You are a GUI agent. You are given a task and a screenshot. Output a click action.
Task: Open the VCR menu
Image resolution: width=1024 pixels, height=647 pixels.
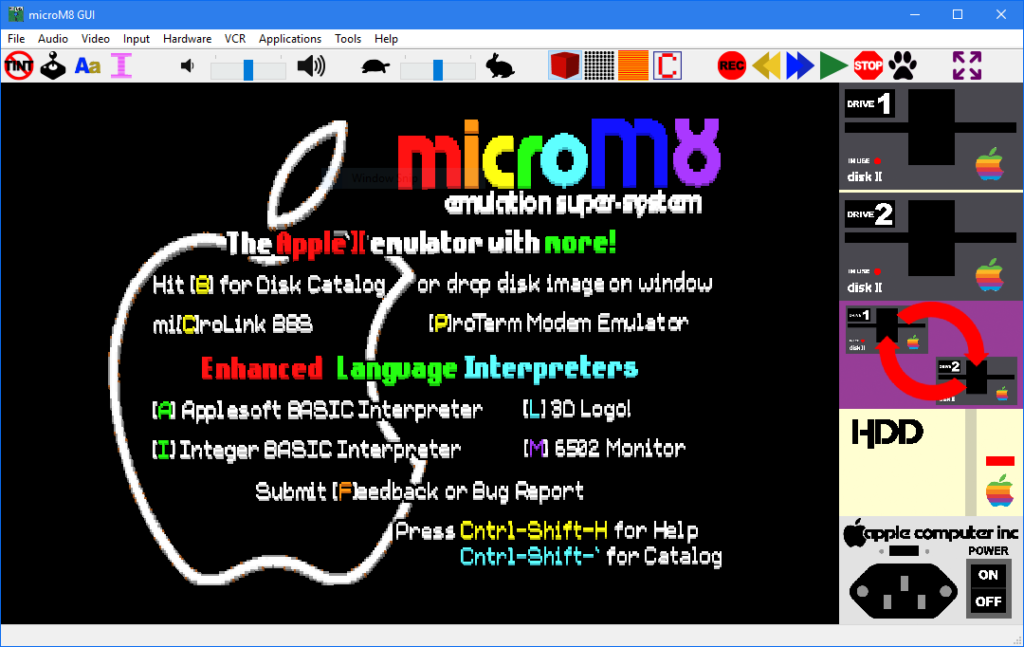point(235,39)
